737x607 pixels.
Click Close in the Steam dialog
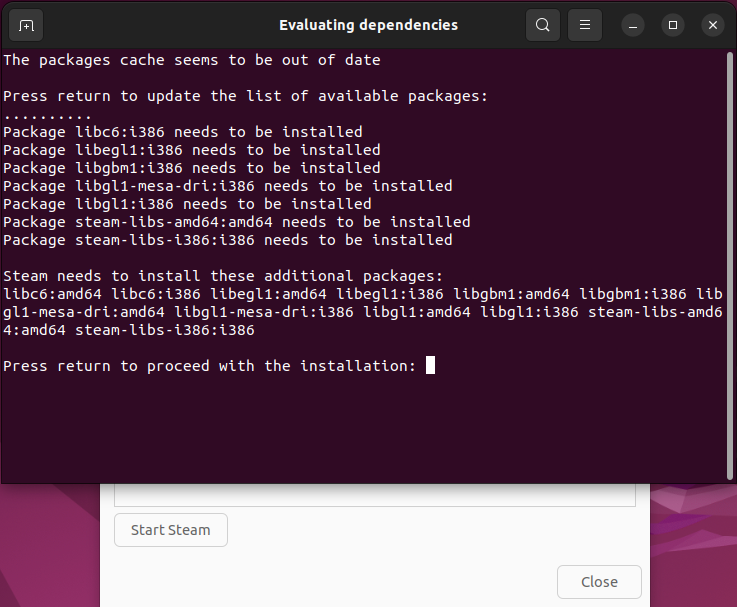click(599, 582)
